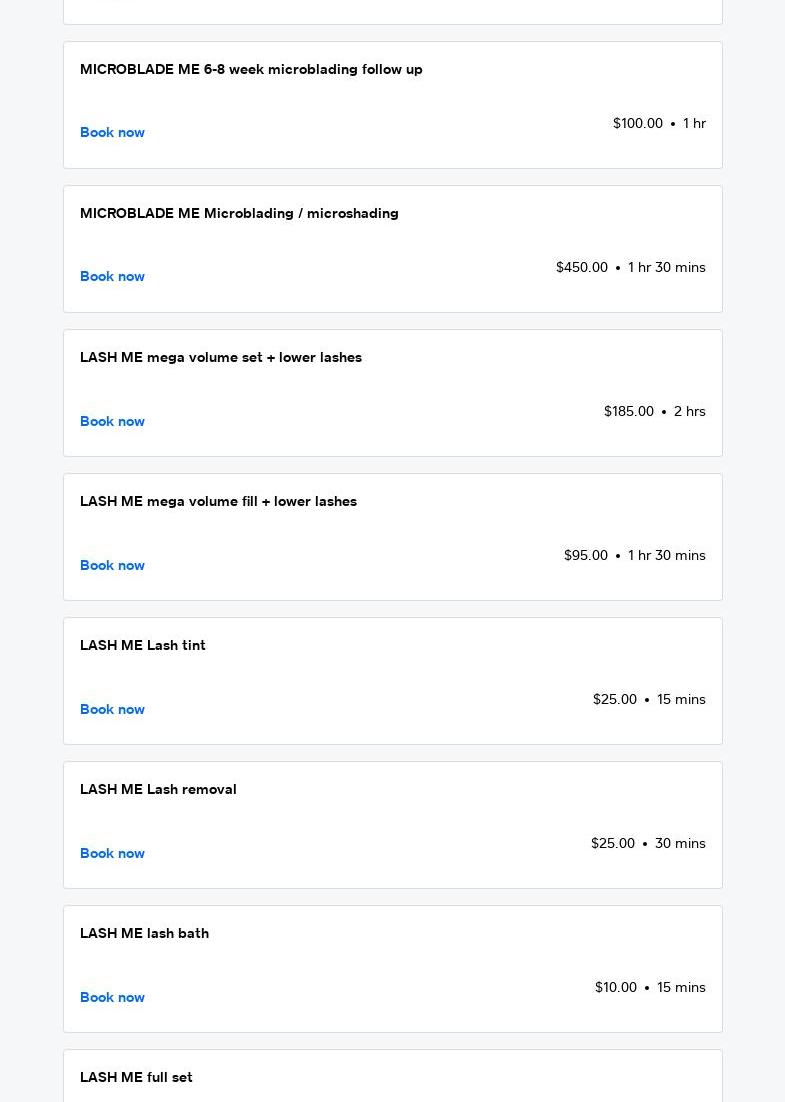
Task: Book now for Lash removal service
Action: (x=112, y=853)
